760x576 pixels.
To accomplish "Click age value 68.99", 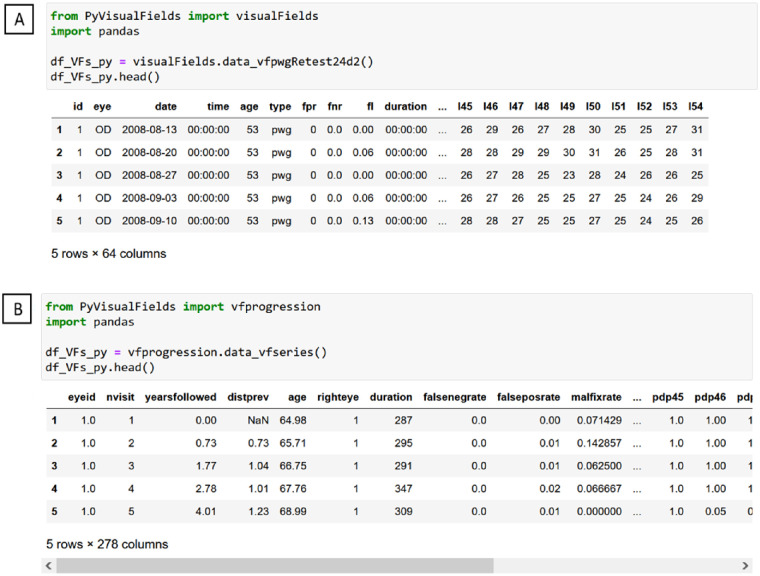I will click(x=293, y=512).
